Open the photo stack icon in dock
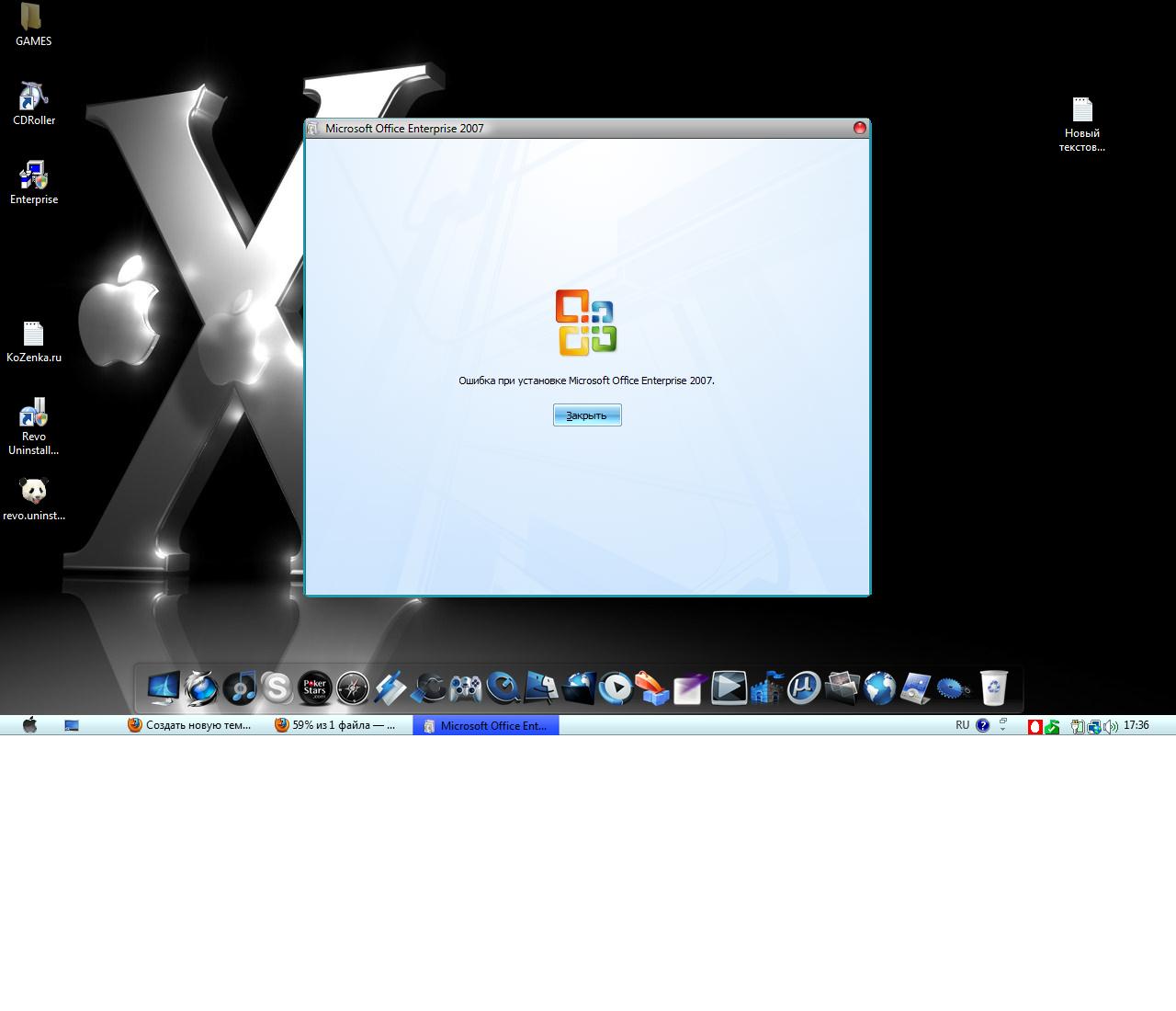Image resolution: width=1176 pixels, height=1011 pixels. pyautogui.click(x=842, y=687)
